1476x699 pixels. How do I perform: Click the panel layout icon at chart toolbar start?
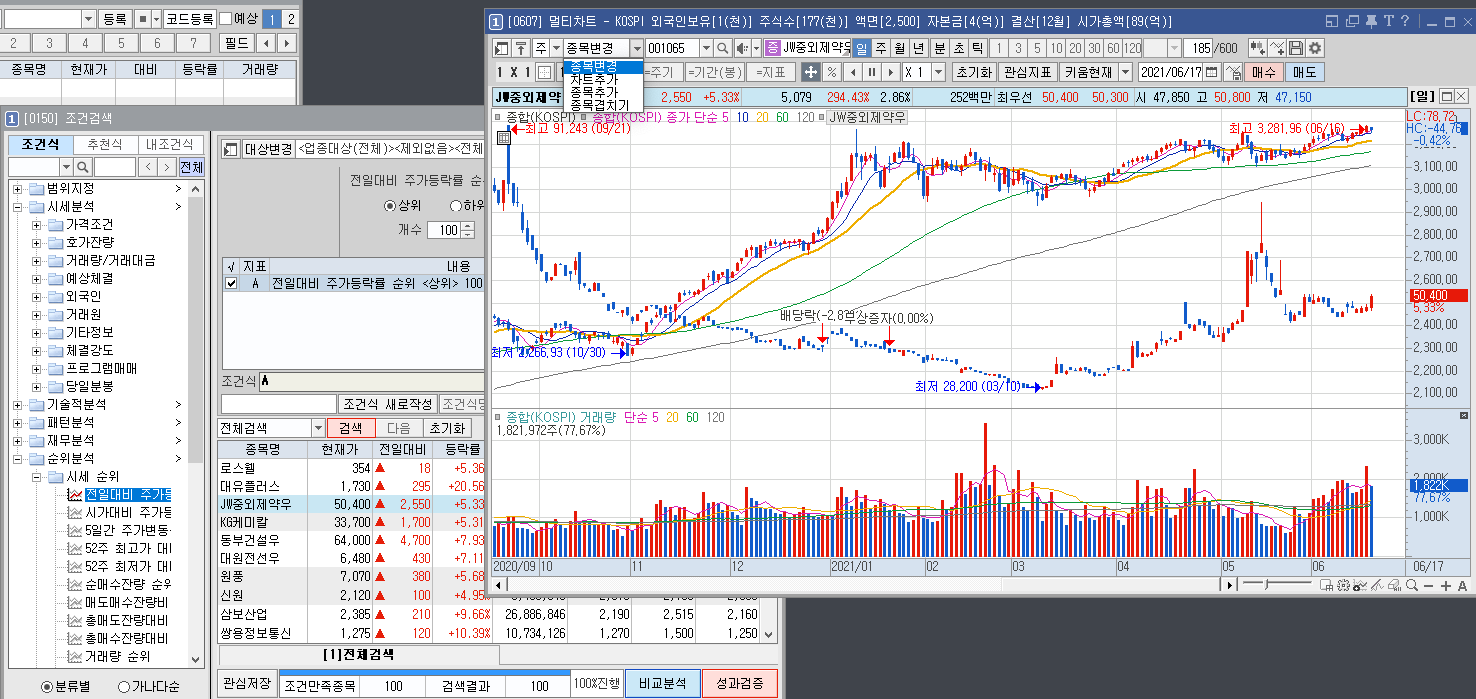click(502, 48)
